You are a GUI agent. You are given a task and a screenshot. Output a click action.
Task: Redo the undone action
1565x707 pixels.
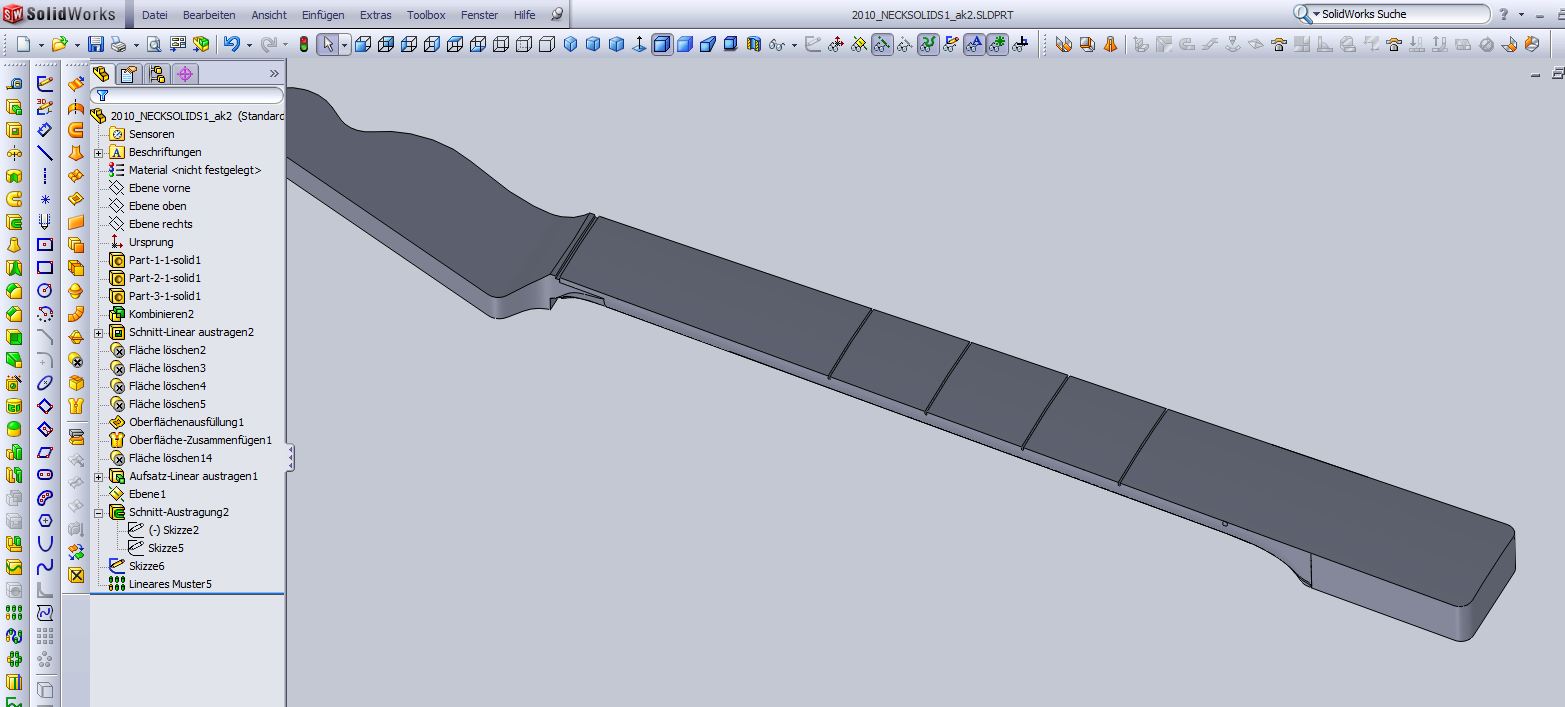[x=268, y=44]
